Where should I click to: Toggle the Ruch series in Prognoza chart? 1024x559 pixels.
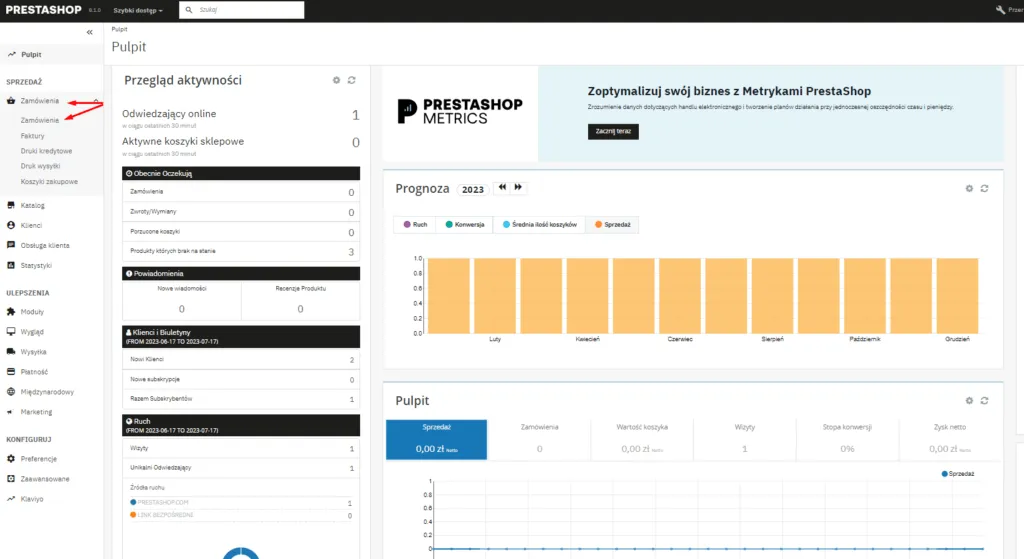[x=414, y=225]
